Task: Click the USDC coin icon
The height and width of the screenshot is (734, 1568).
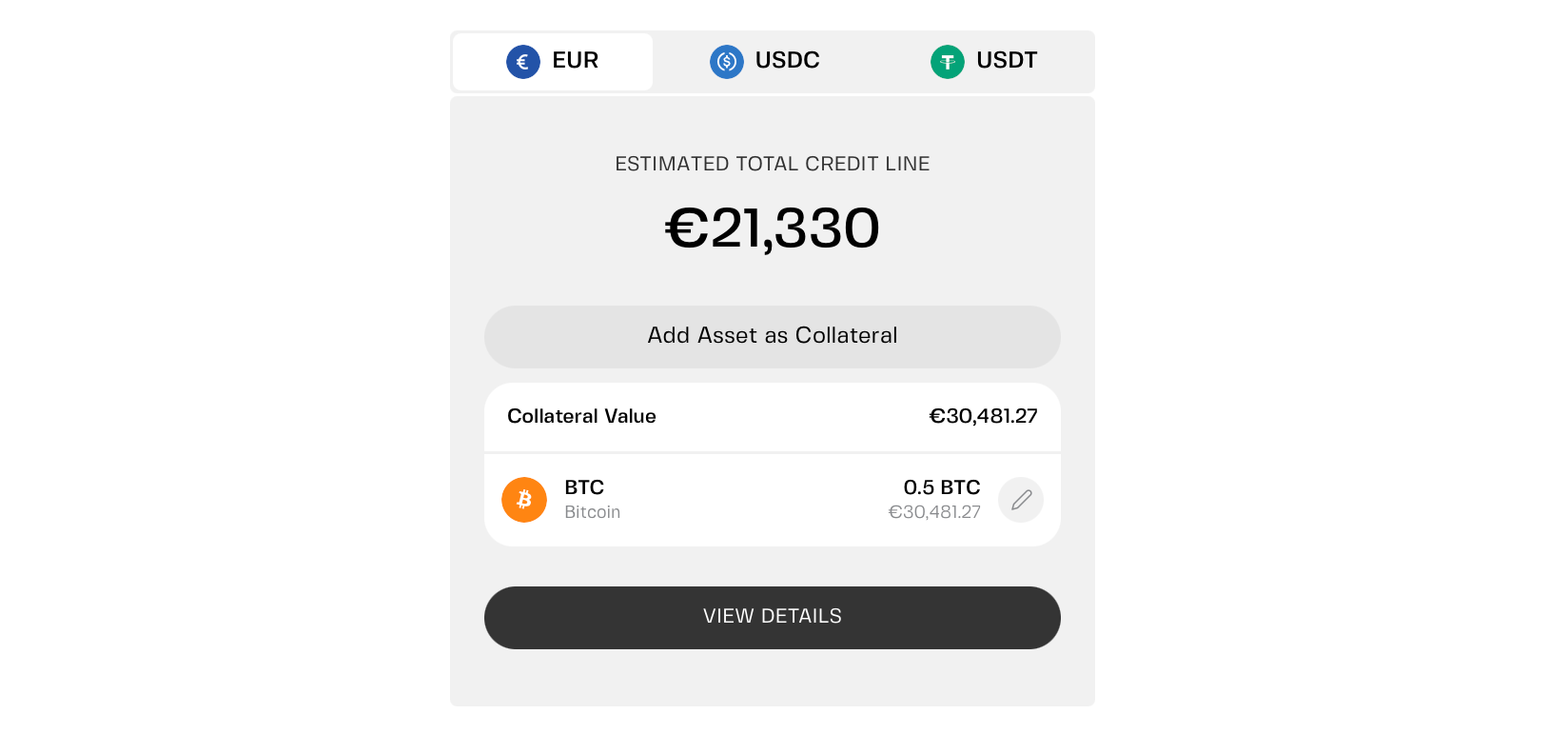Action: coord(726,62)
